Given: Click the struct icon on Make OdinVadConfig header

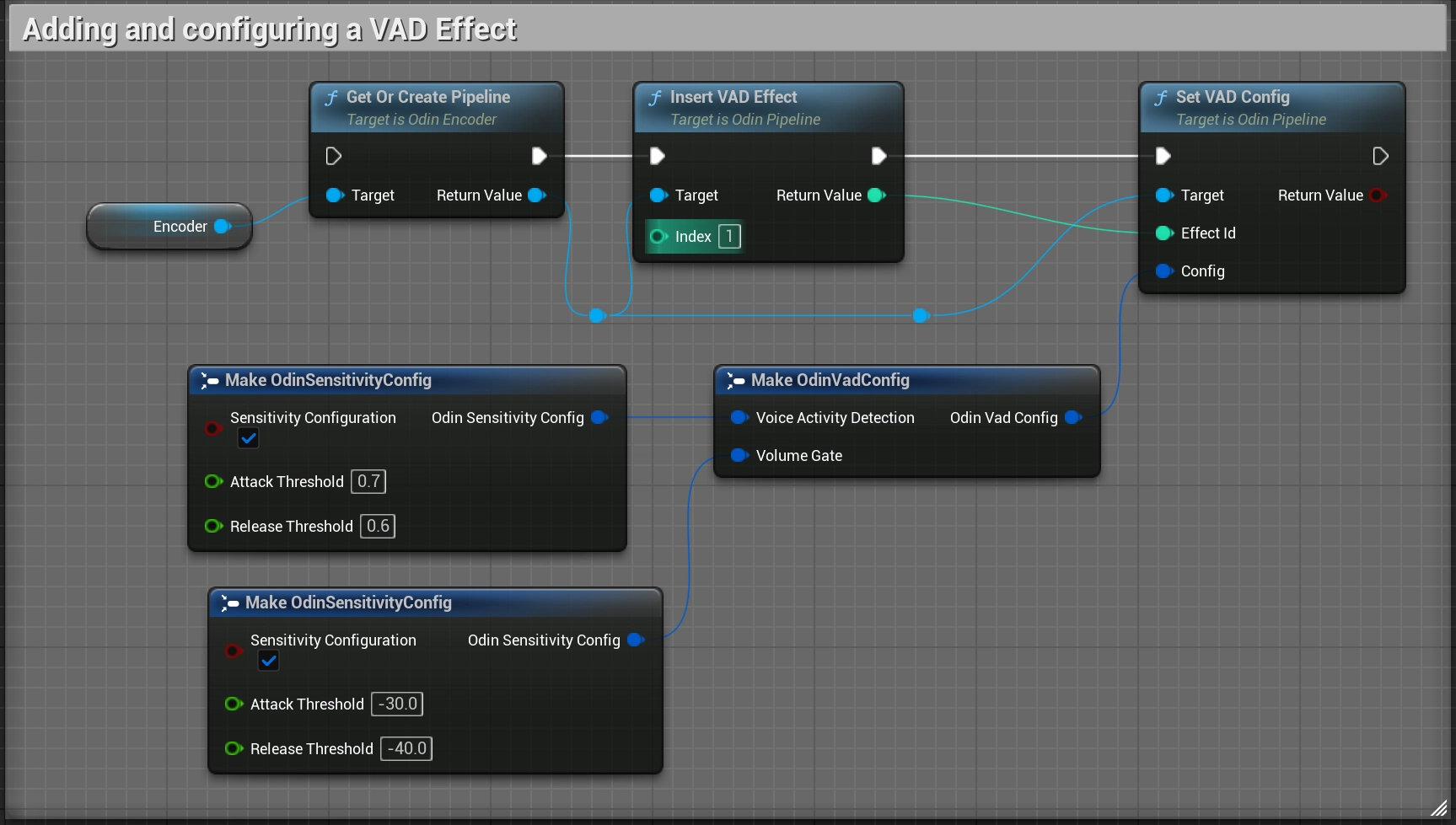Looking at the screenshot, I should [735, 380].
